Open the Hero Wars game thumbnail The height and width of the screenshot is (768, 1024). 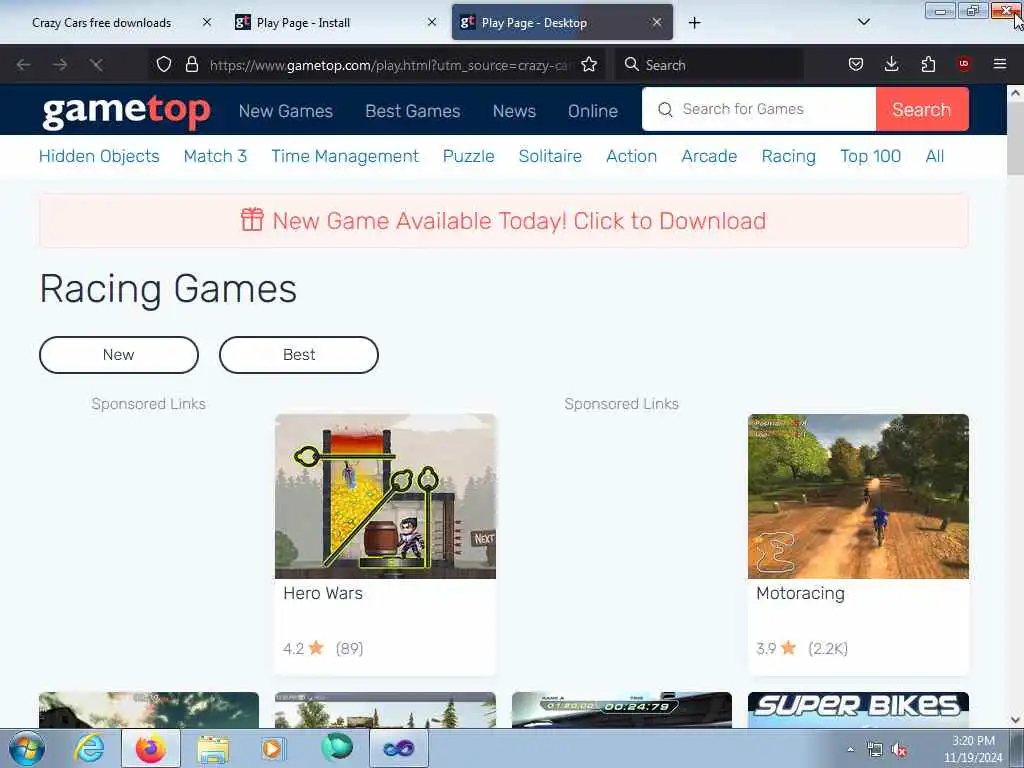pos(385,496)
